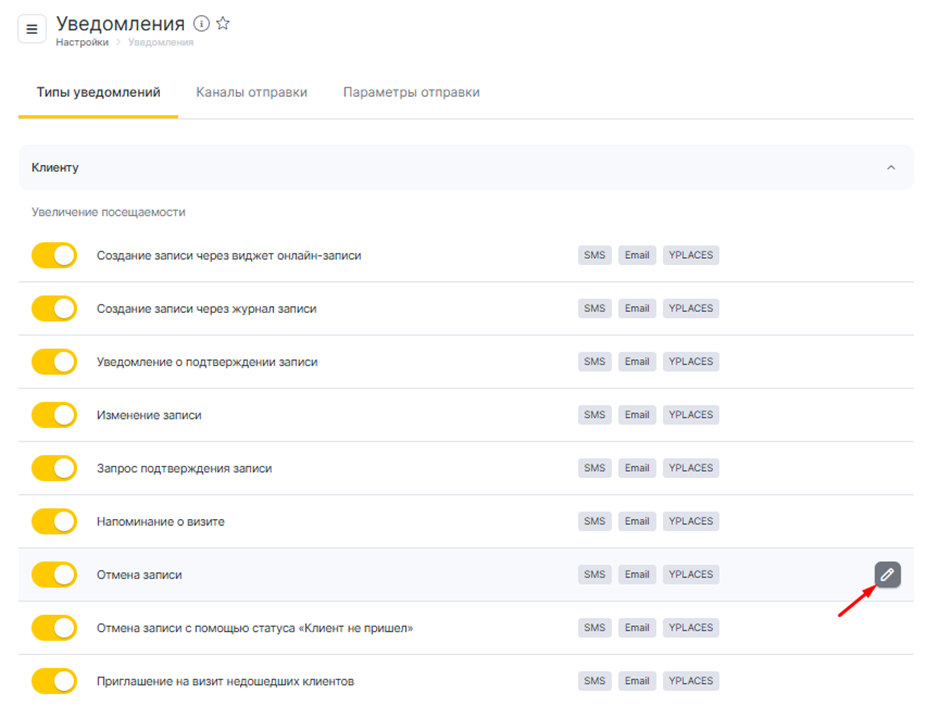
Task: Star the Уведомления page as favorite
Action: click(223, 23)
